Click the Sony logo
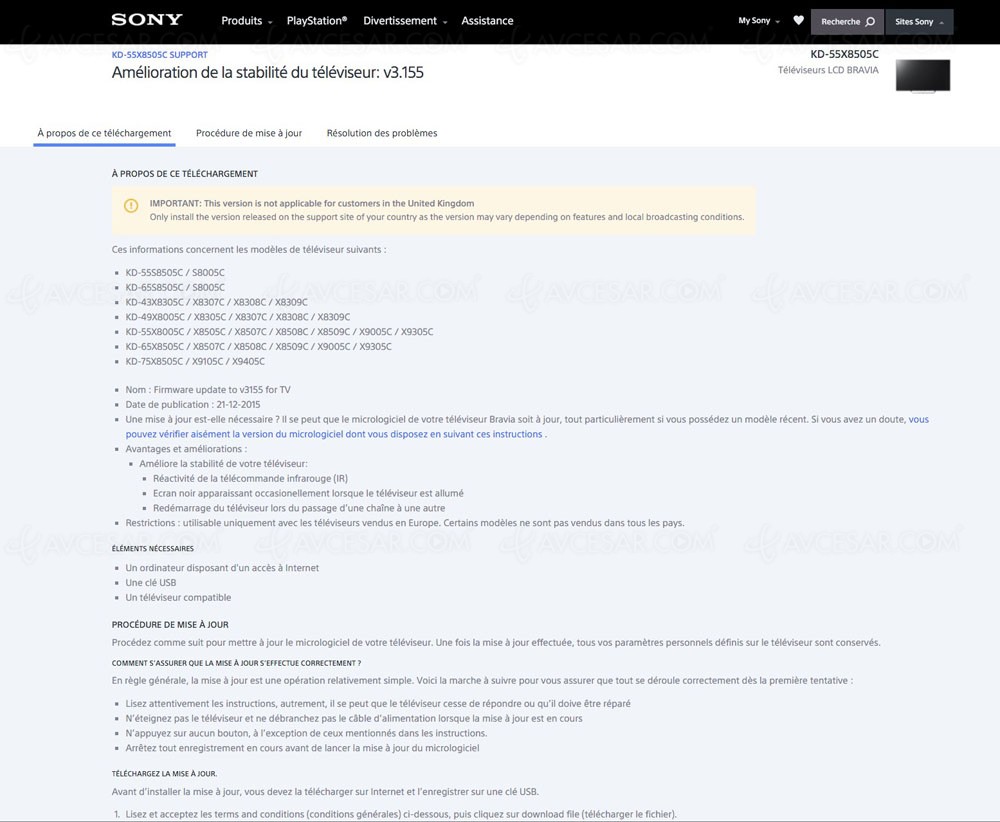The width and height of the screenshot is (1000, 822). click(x=146, y=19)
